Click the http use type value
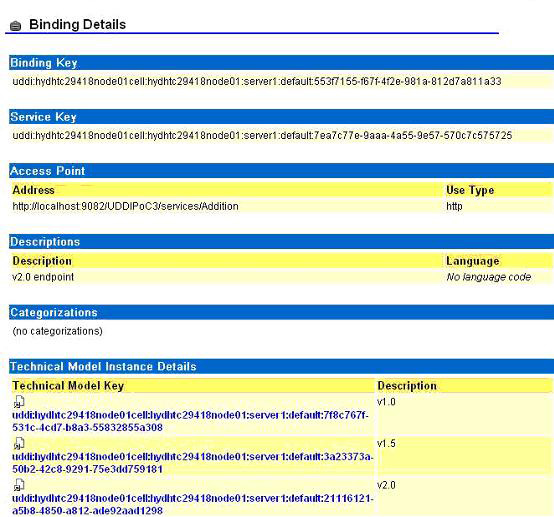This screenshot has height=517, width=554. point(454,206)
